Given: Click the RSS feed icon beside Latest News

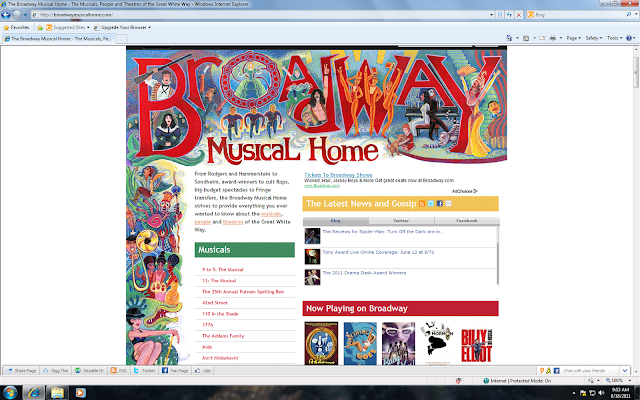Looking at the screenshot, I should [x=422, y=203].
